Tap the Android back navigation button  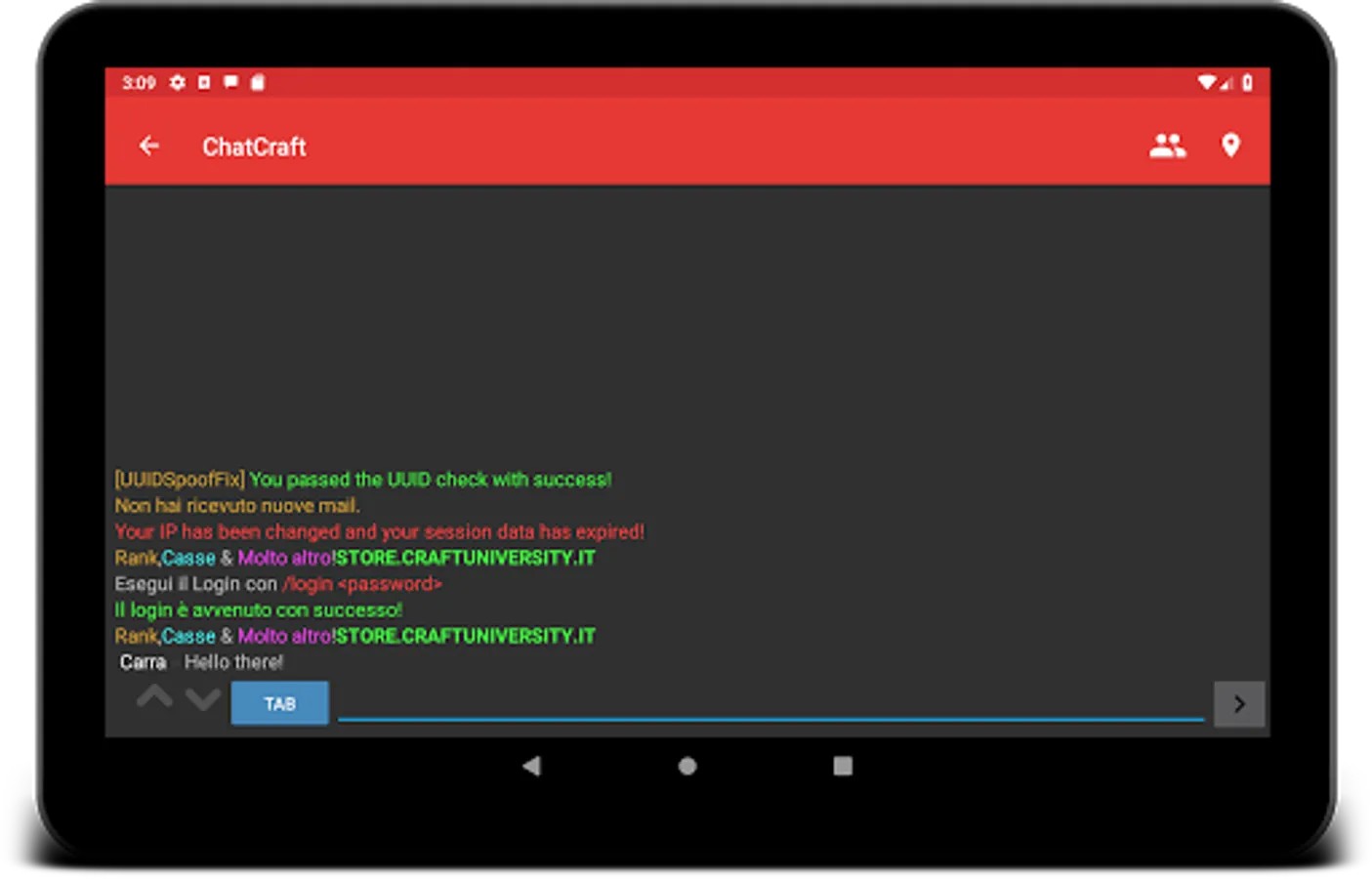pos(531,766)
